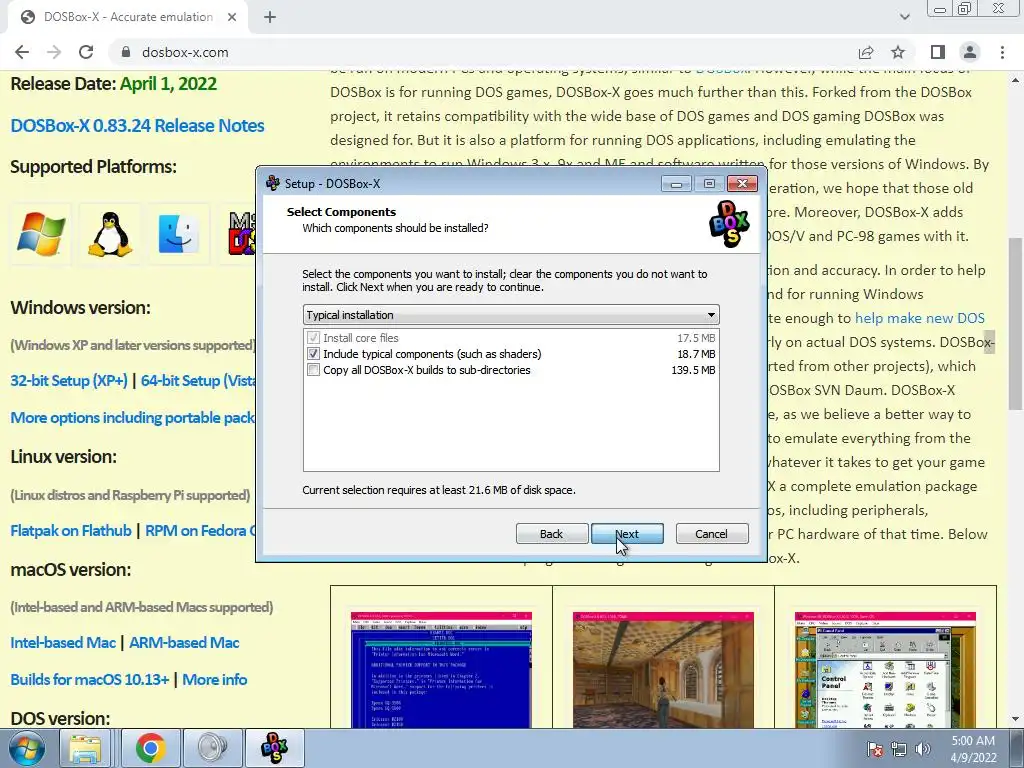
Task: Open Builds for macOS 10.13+ link
Action: [x=90, y=680]
